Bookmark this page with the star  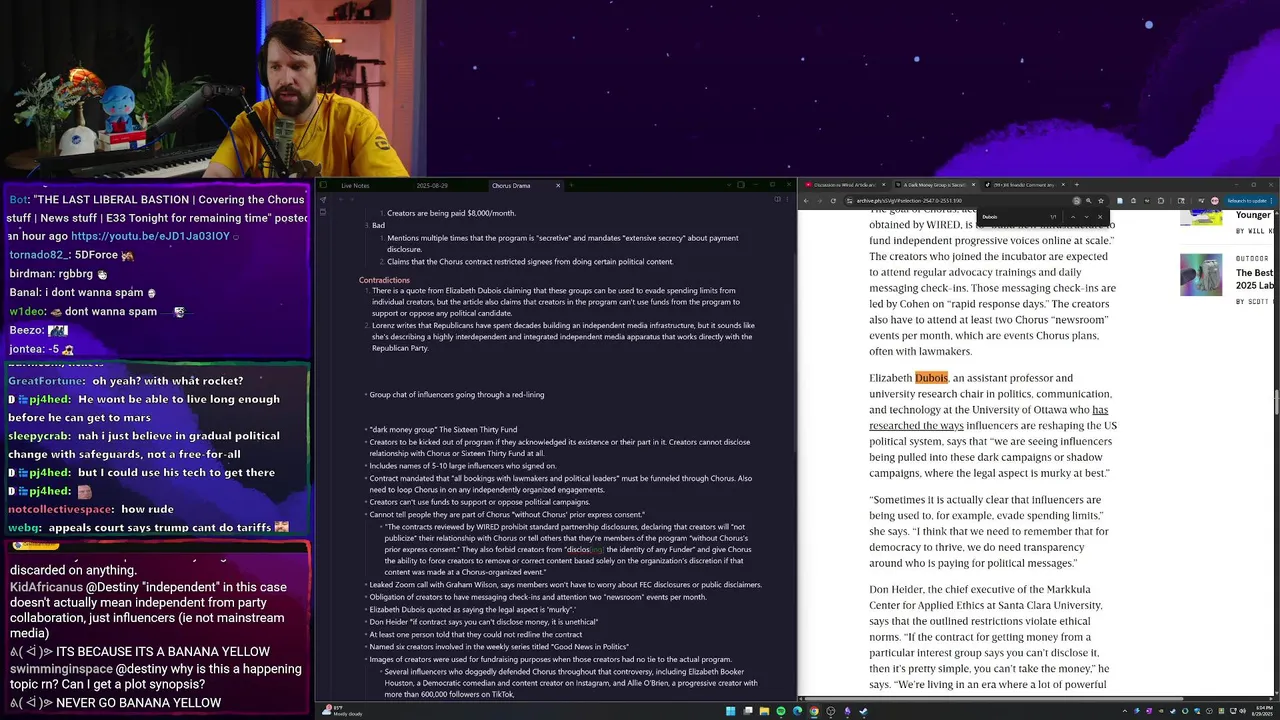point(1101,201)
